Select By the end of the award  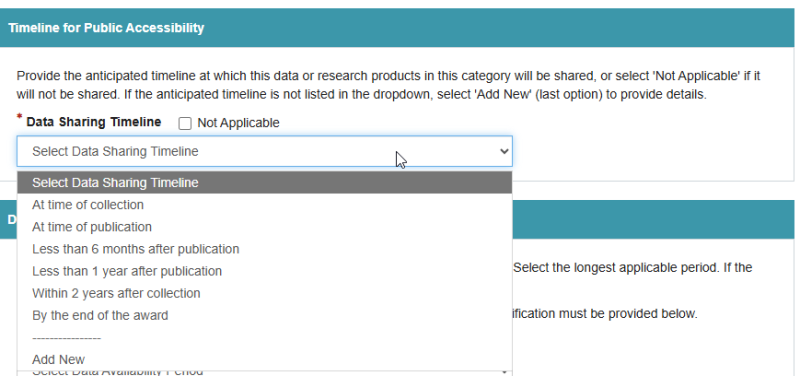click(264, 315)
